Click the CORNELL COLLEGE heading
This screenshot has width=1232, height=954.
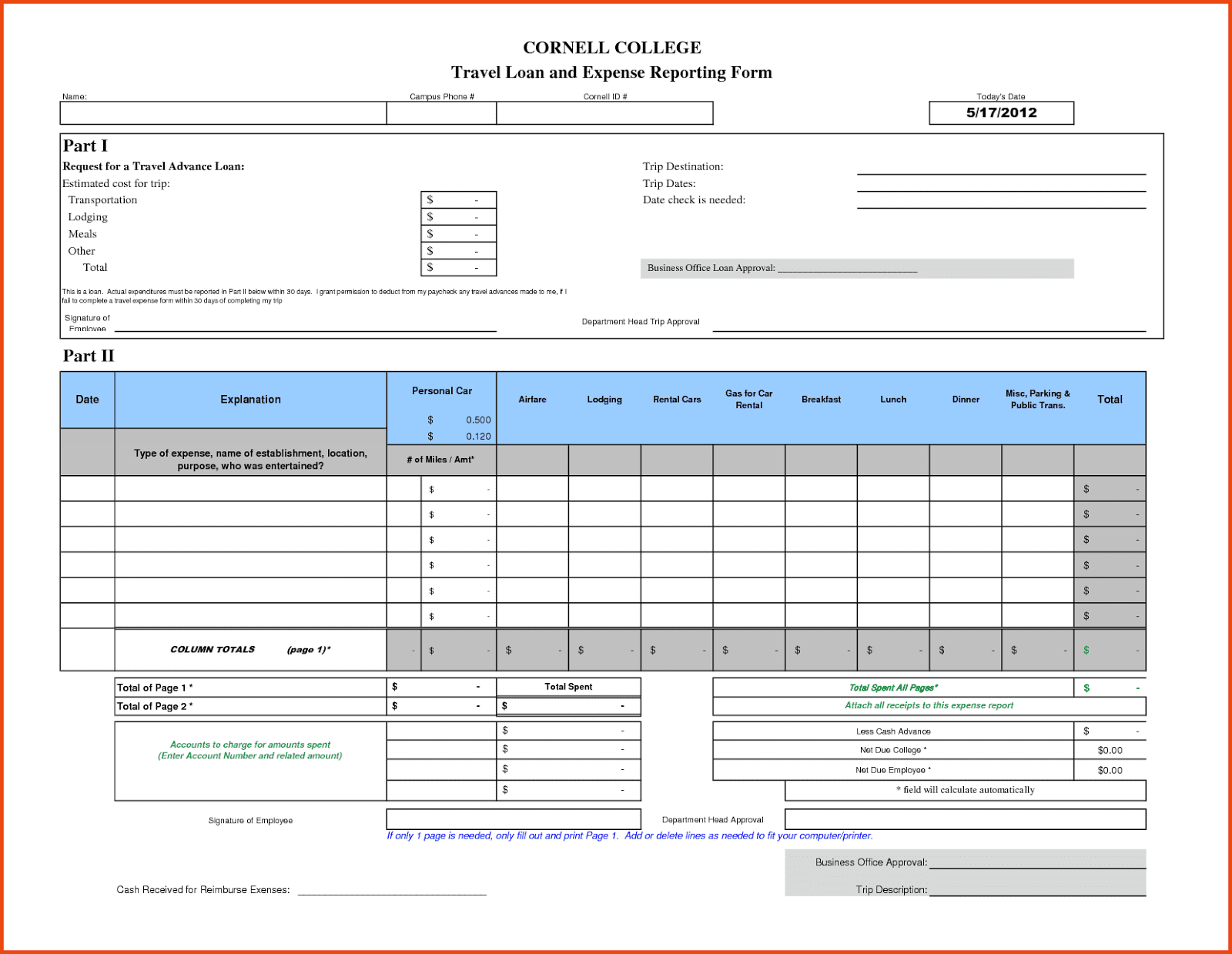612,48
